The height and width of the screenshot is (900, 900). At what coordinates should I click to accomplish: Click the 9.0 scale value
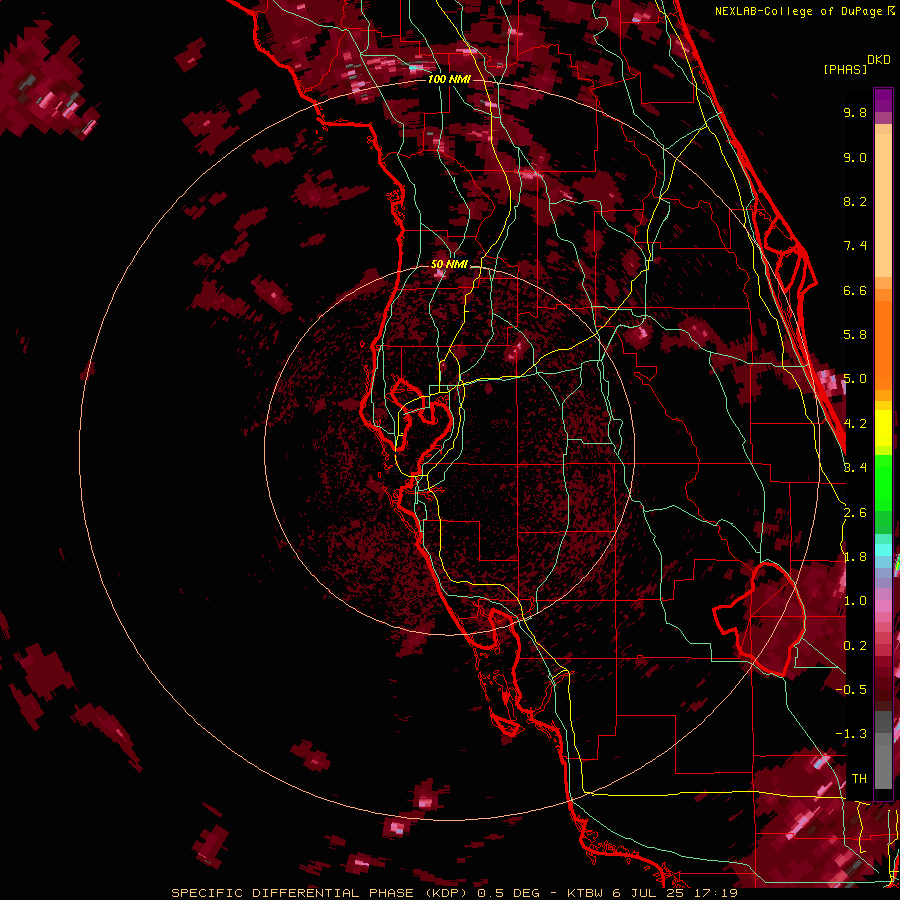(x=855, y=157)
